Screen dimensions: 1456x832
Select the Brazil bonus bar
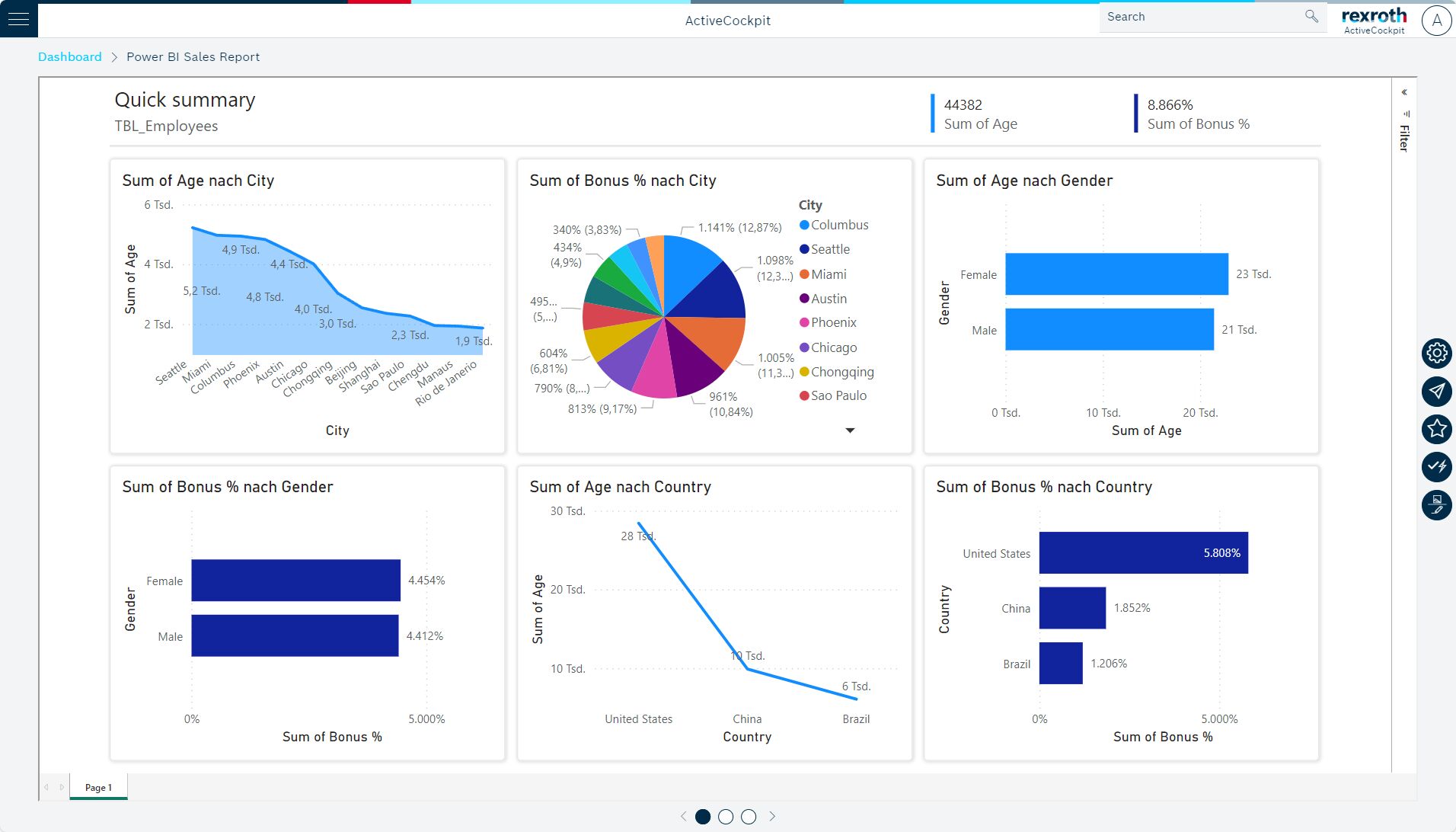[1061, 663]
